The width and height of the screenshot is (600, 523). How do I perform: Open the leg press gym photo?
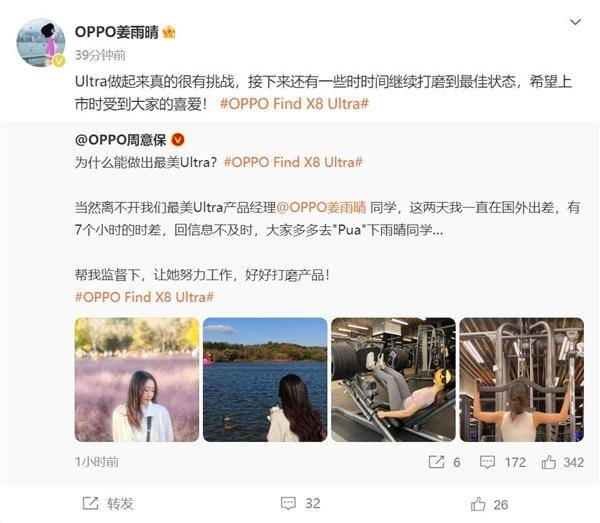(x=393, y=380)
